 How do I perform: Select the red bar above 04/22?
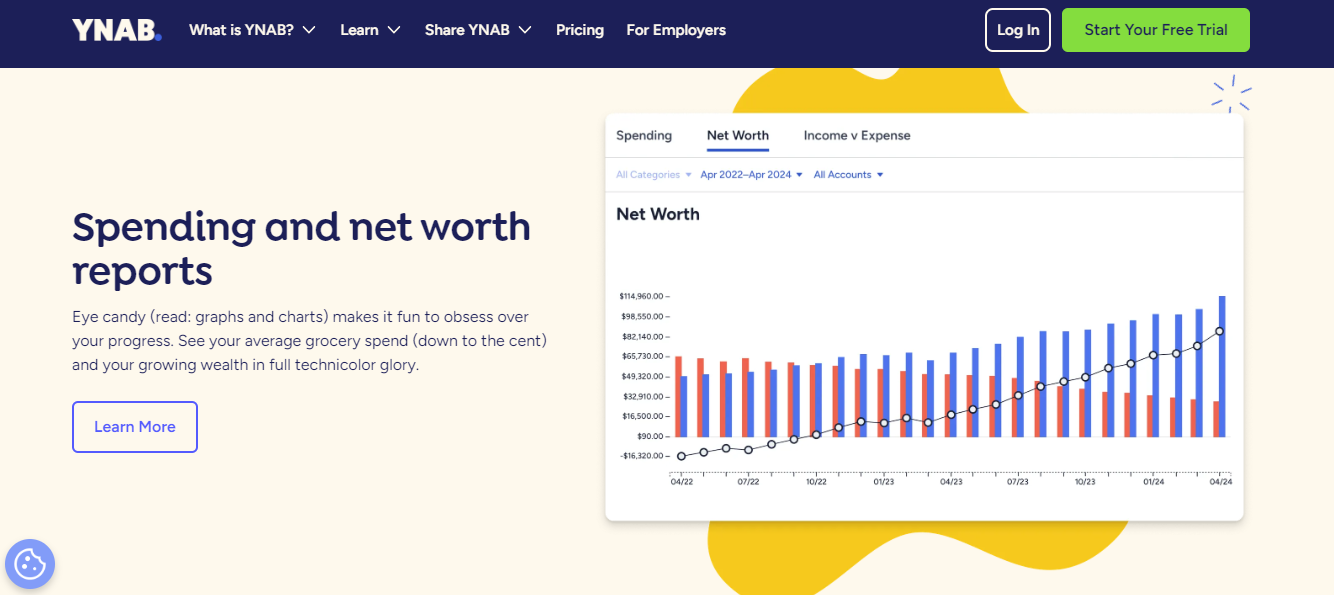678,397
